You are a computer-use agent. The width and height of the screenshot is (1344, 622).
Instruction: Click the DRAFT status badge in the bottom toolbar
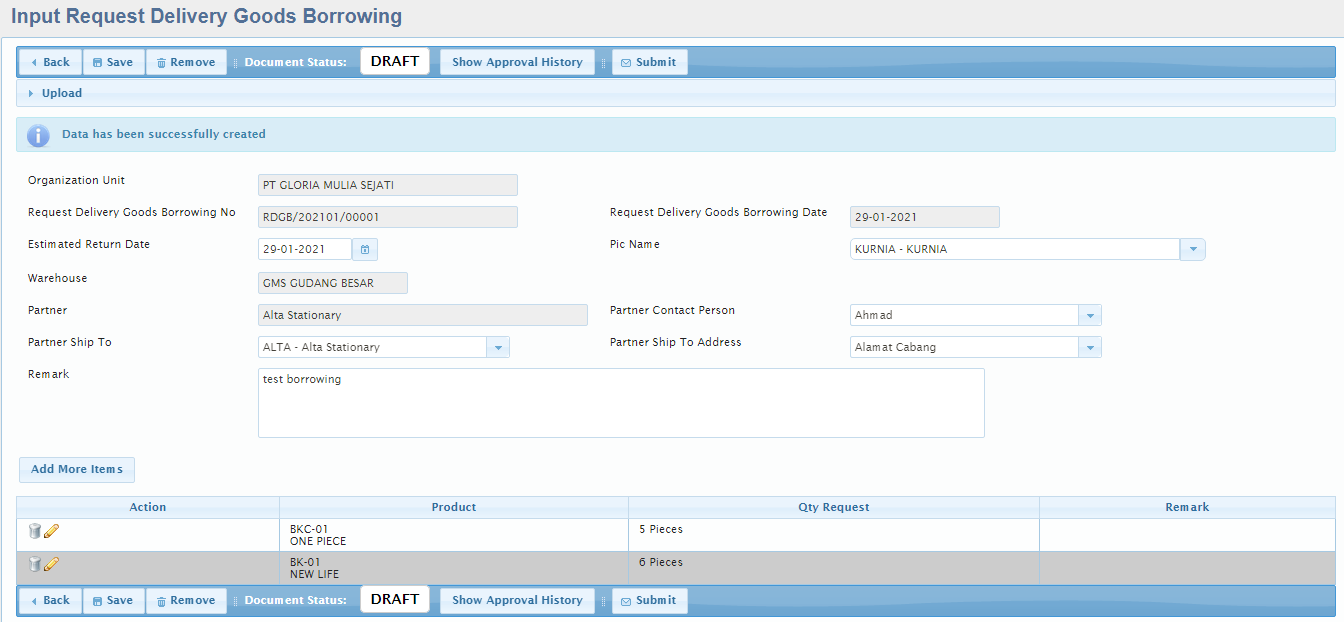click(395, 599)
